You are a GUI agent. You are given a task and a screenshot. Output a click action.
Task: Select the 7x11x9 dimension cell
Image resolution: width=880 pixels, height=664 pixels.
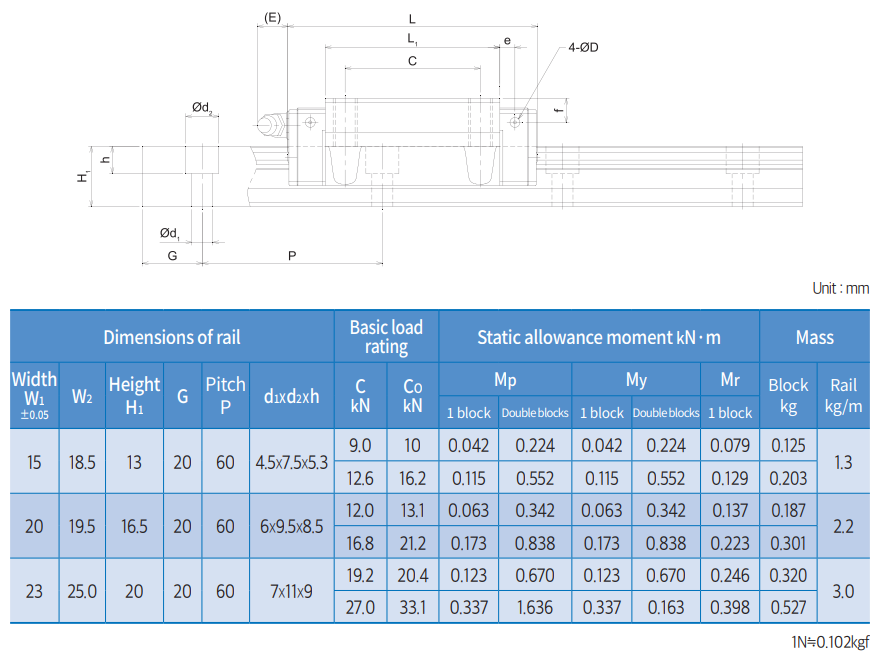coord(291,591)
